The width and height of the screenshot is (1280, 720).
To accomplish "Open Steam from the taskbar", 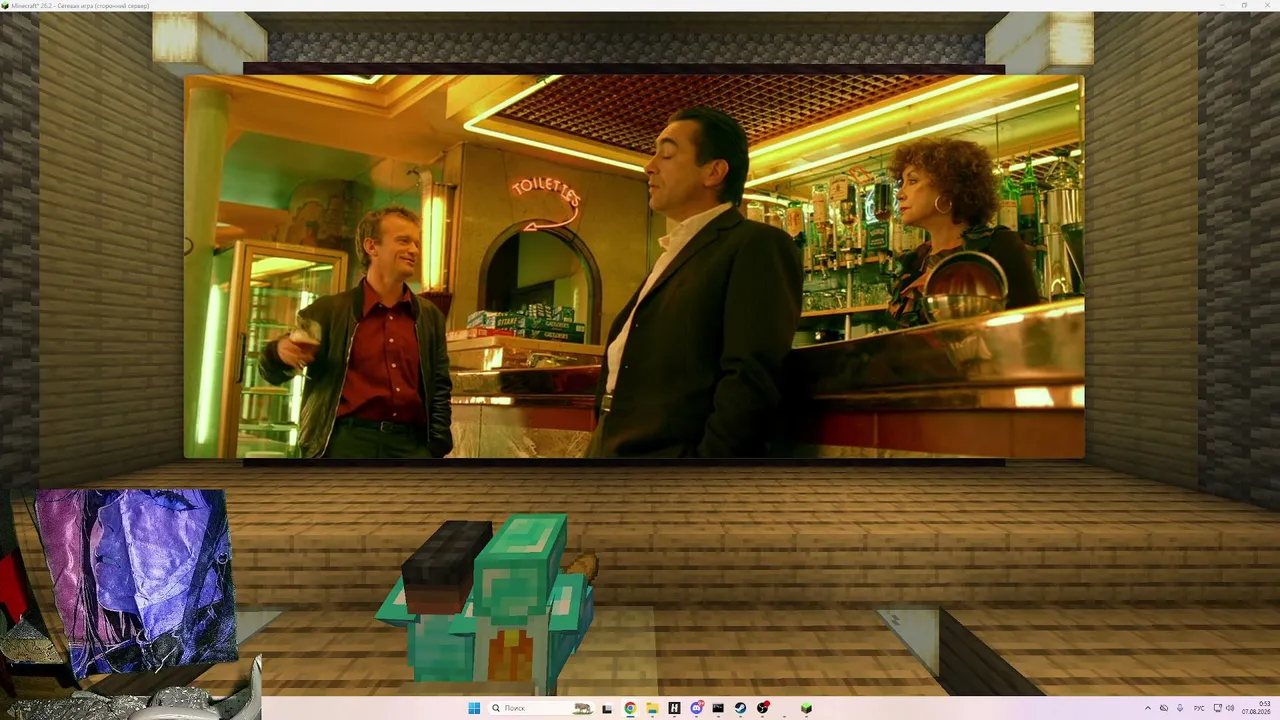I will pyautogui.click(x=740, y=708).
